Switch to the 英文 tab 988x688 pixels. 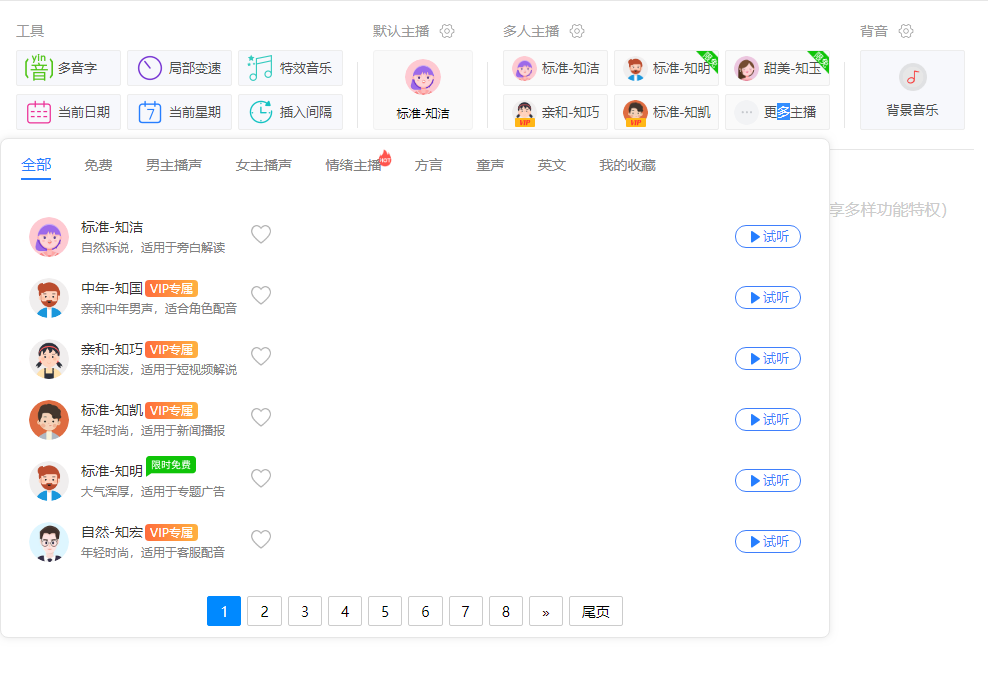click(552, 165)
